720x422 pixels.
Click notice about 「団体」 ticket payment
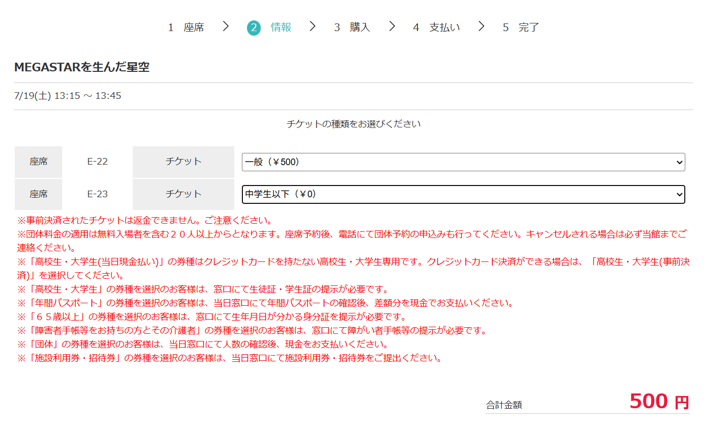click(x=203, y=344)
